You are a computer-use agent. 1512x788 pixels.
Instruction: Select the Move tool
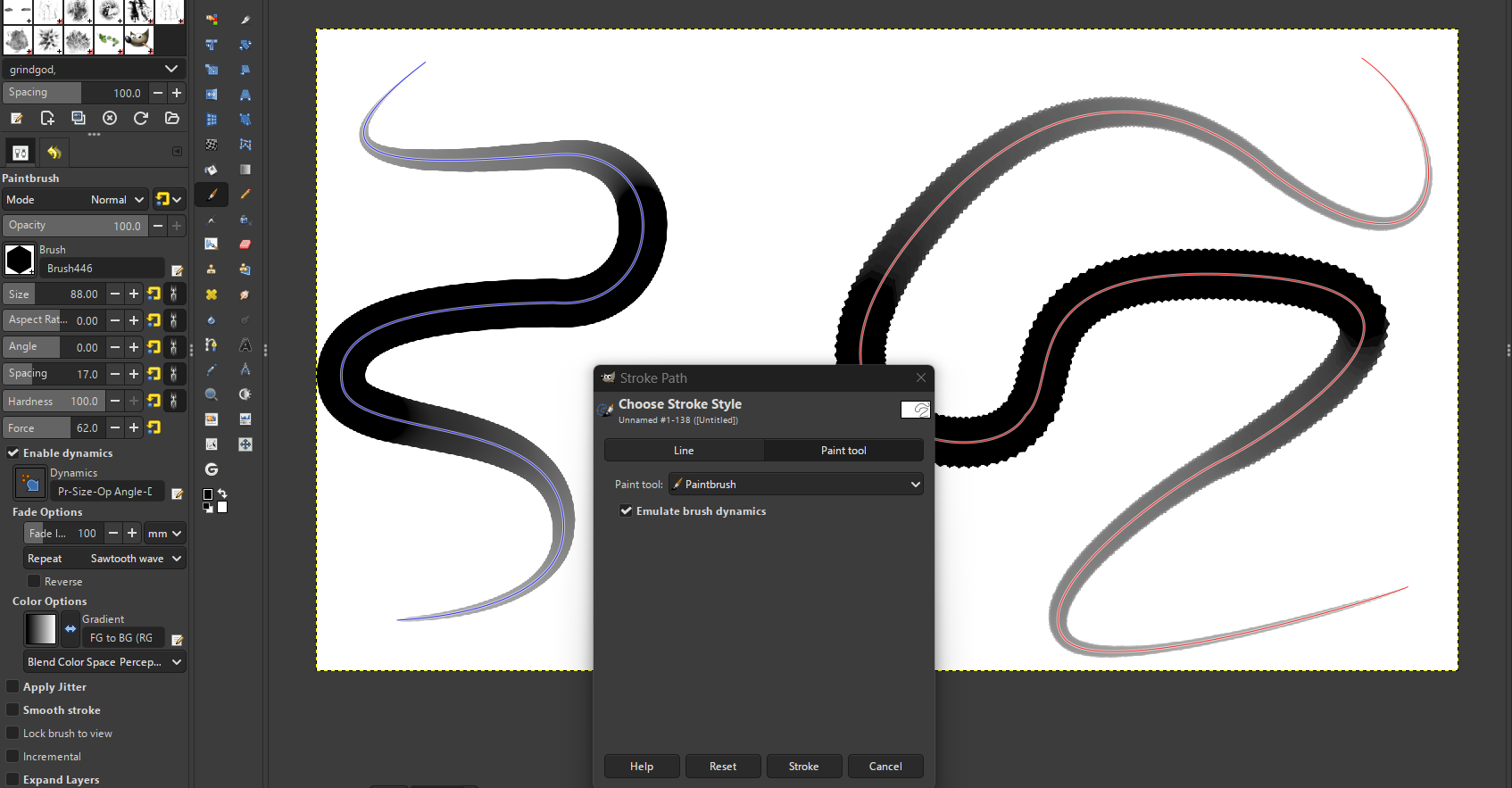point(245,444)
